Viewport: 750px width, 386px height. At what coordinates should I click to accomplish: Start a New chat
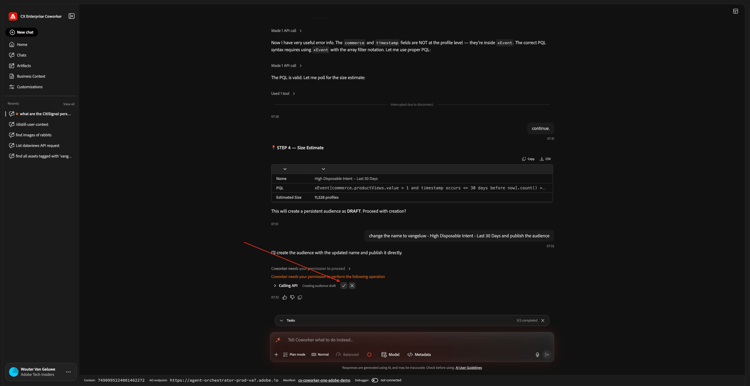(22, 32)
